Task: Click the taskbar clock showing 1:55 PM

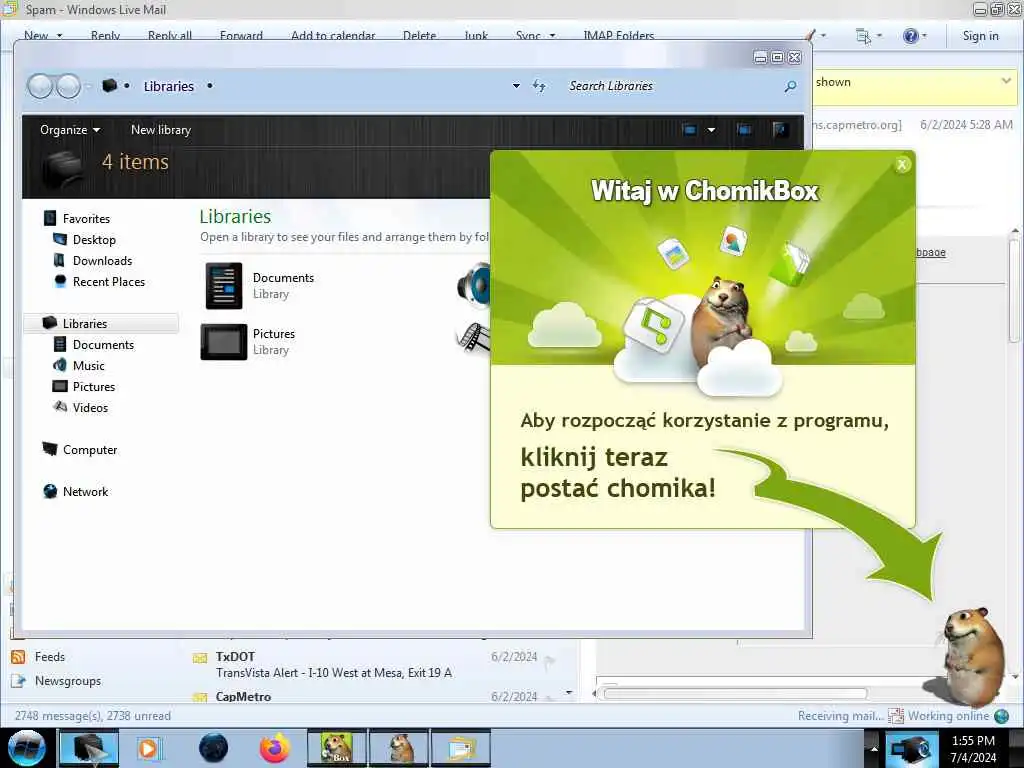Action: 973,748
